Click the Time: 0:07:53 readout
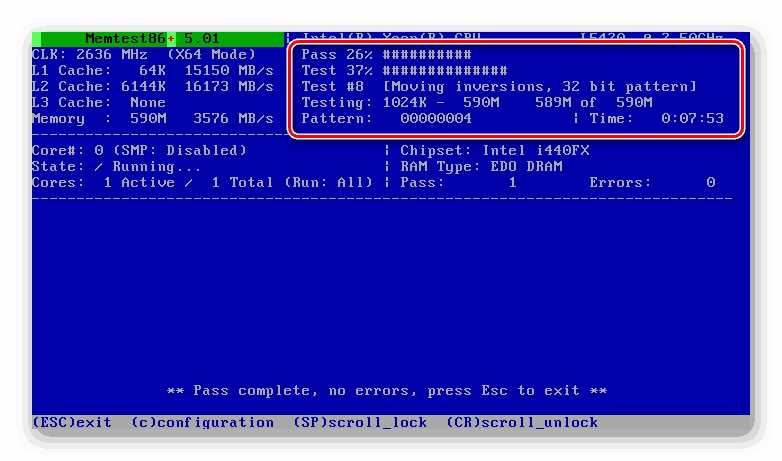 [x=656, y=118]
